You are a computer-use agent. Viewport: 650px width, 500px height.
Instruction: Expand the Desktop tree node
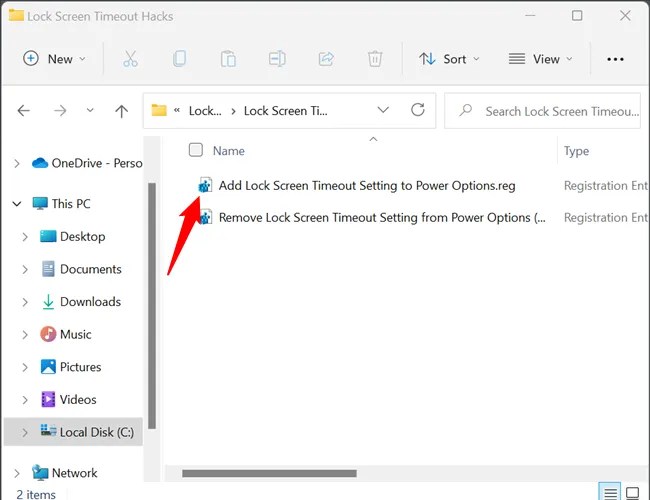coord(25,237)
